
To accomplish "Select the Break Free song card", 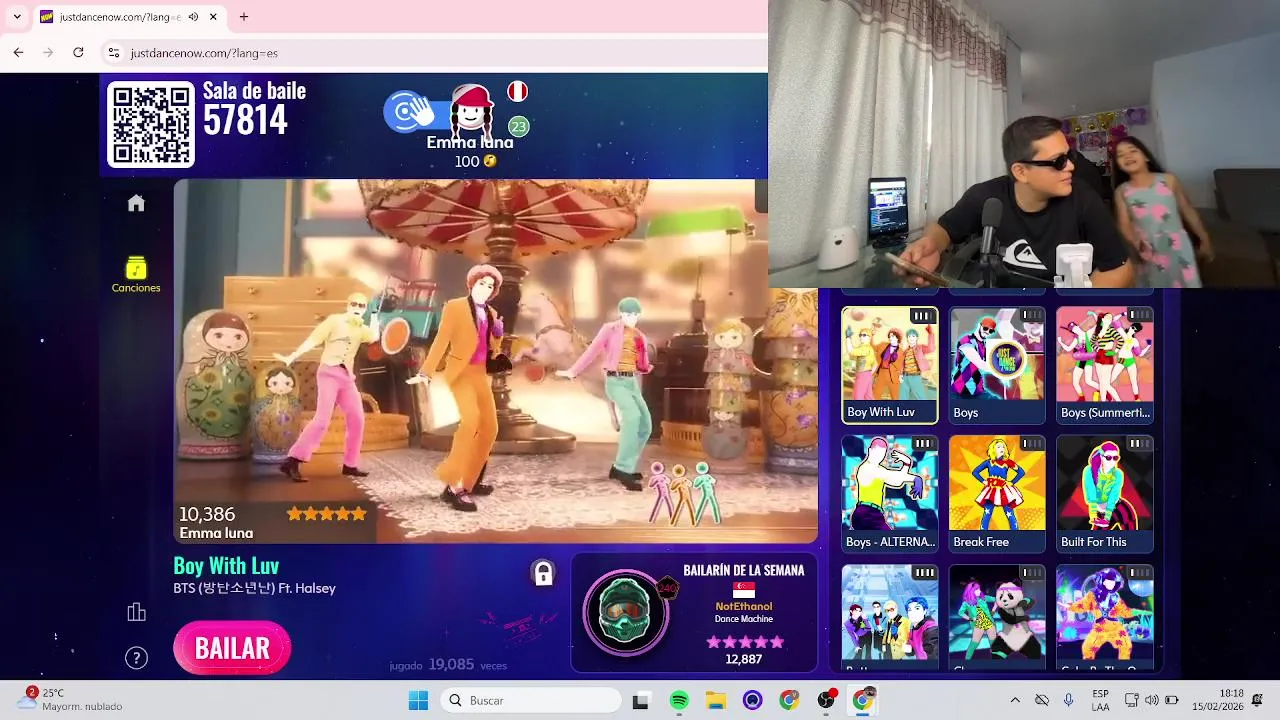I will [997, 494].
